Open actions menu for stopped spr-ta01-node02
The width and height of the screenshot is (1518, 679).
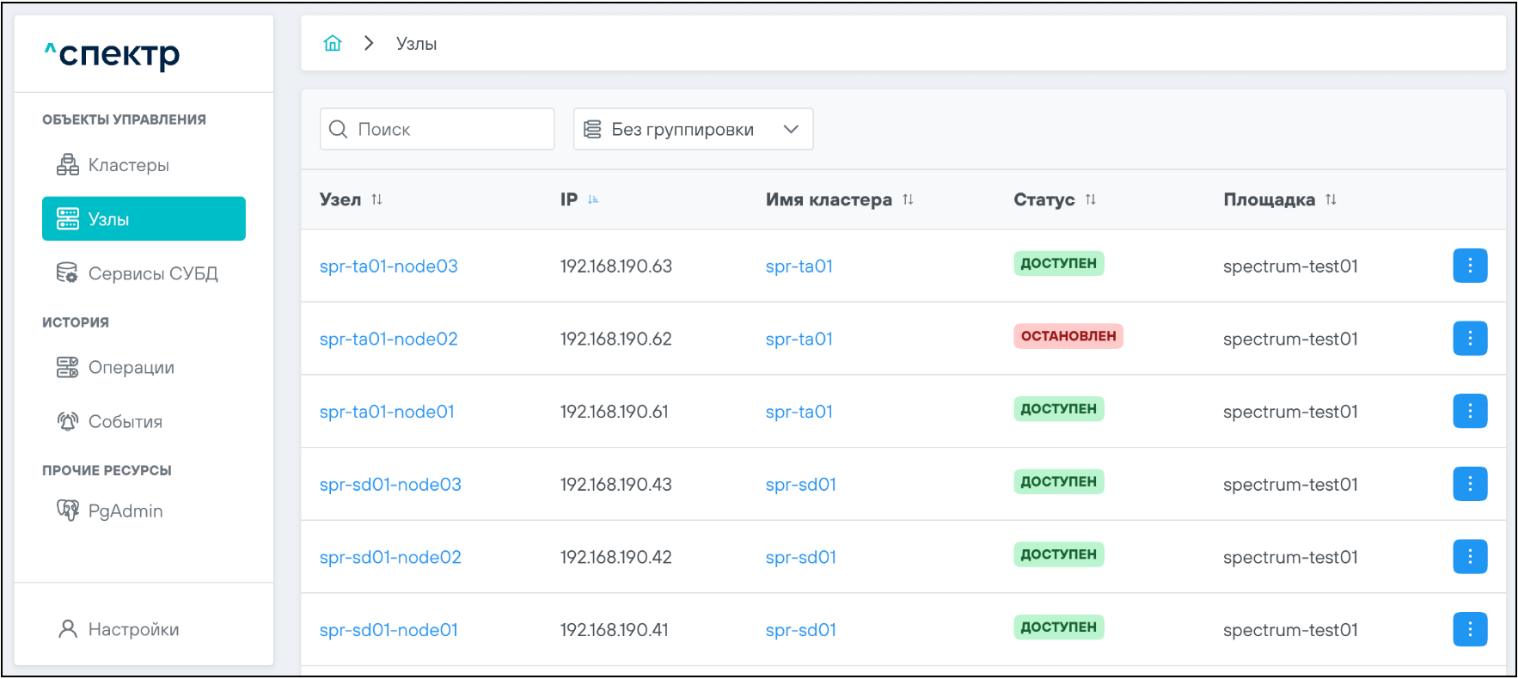click(1469, 339)
